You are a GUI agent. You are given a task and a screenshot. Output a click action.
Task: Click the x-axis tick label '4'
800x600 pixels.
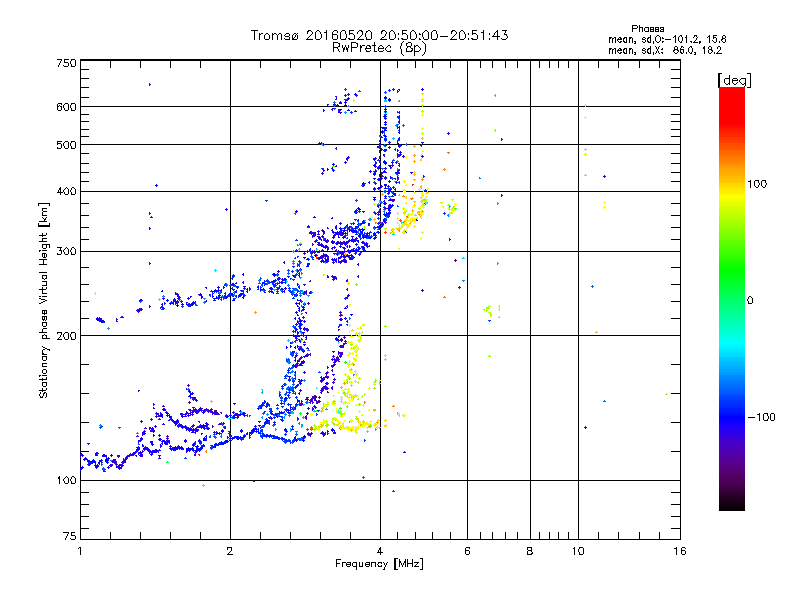380,551
